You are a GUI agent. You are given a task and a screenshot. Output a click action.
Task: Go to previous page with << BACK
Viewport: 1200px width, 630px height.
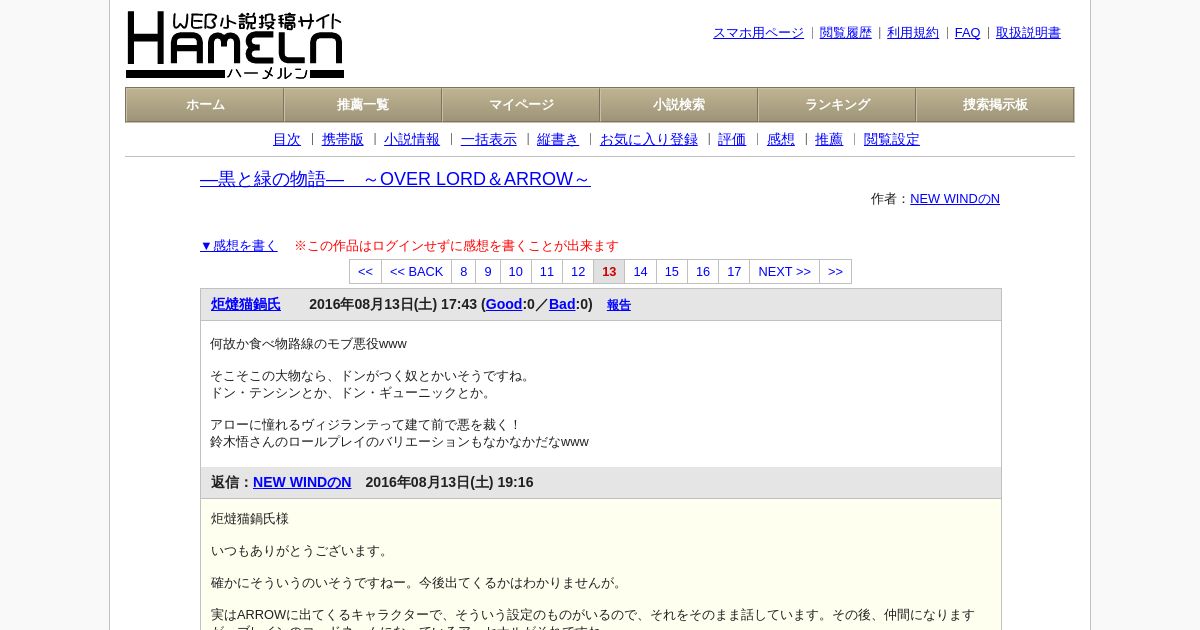tap(416, 272)
